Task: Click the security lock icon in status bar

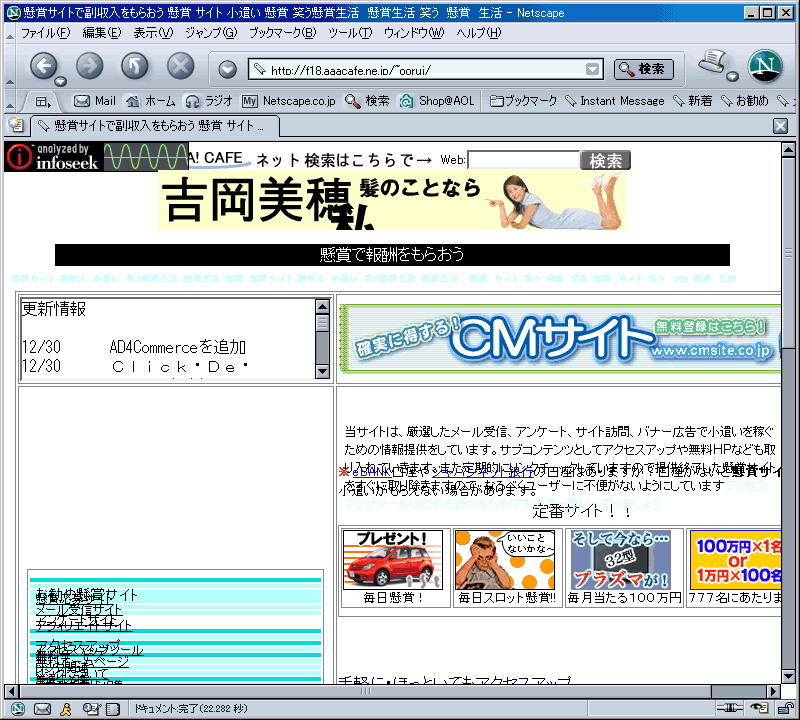Action: (x=785, y=708)
